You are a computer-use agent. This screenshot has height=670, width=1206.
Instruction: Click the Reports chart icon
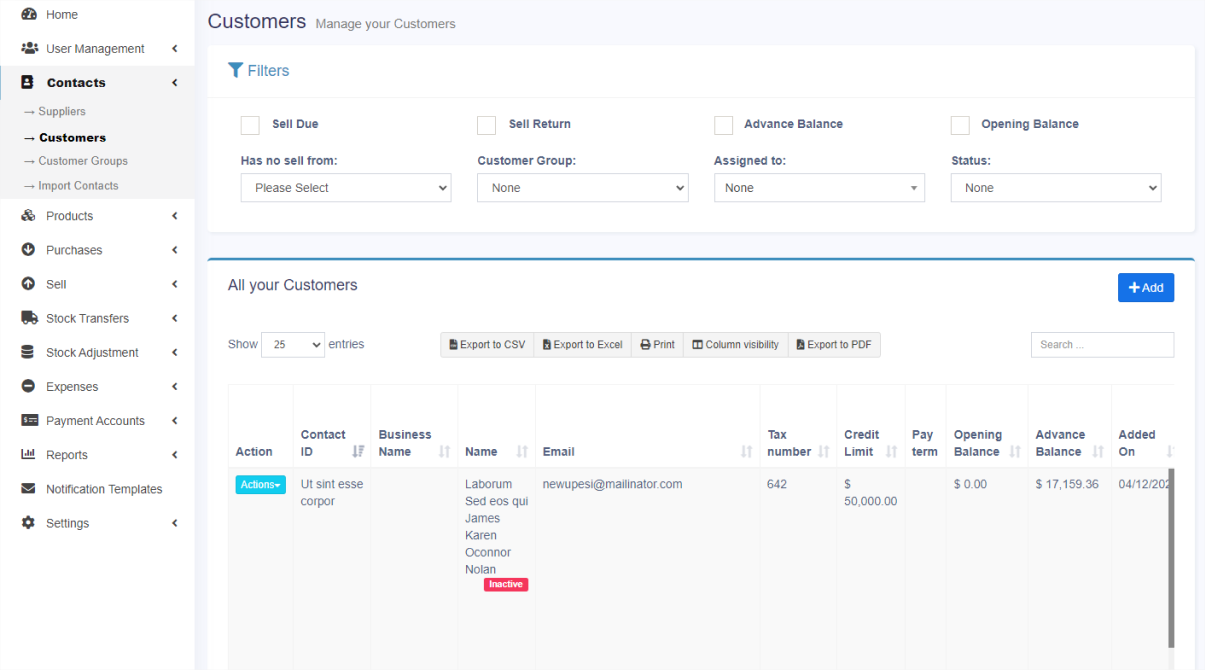point(28,455)
